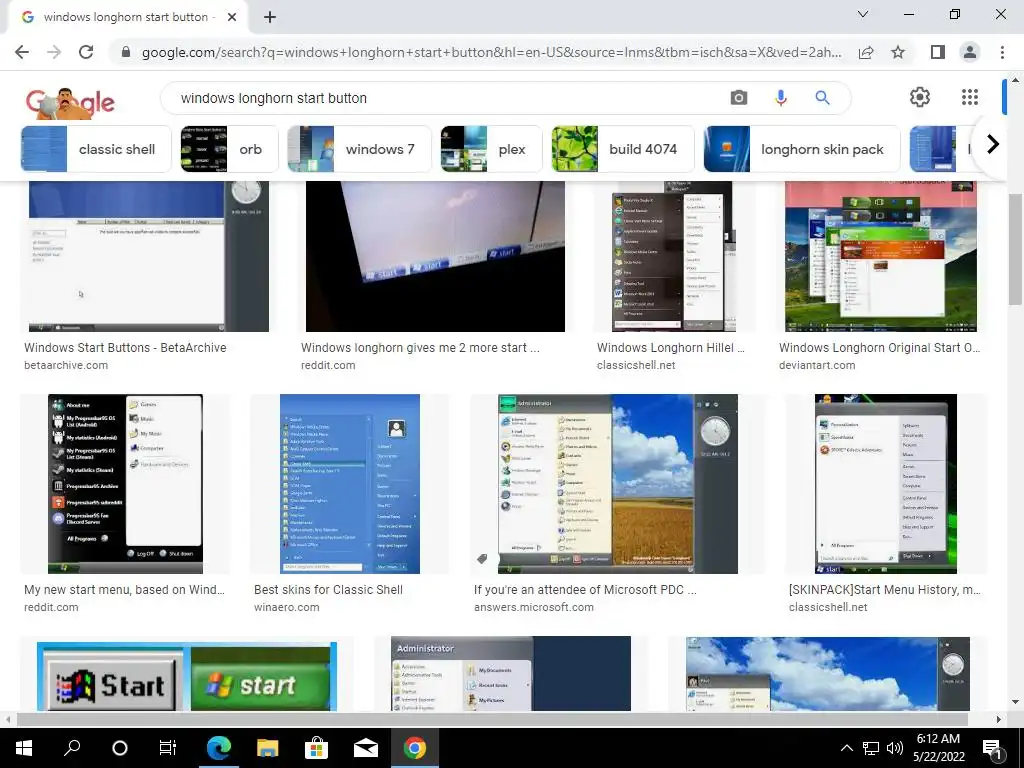Open If you're an attendee of Microsoft PDC link

[585, 590]
